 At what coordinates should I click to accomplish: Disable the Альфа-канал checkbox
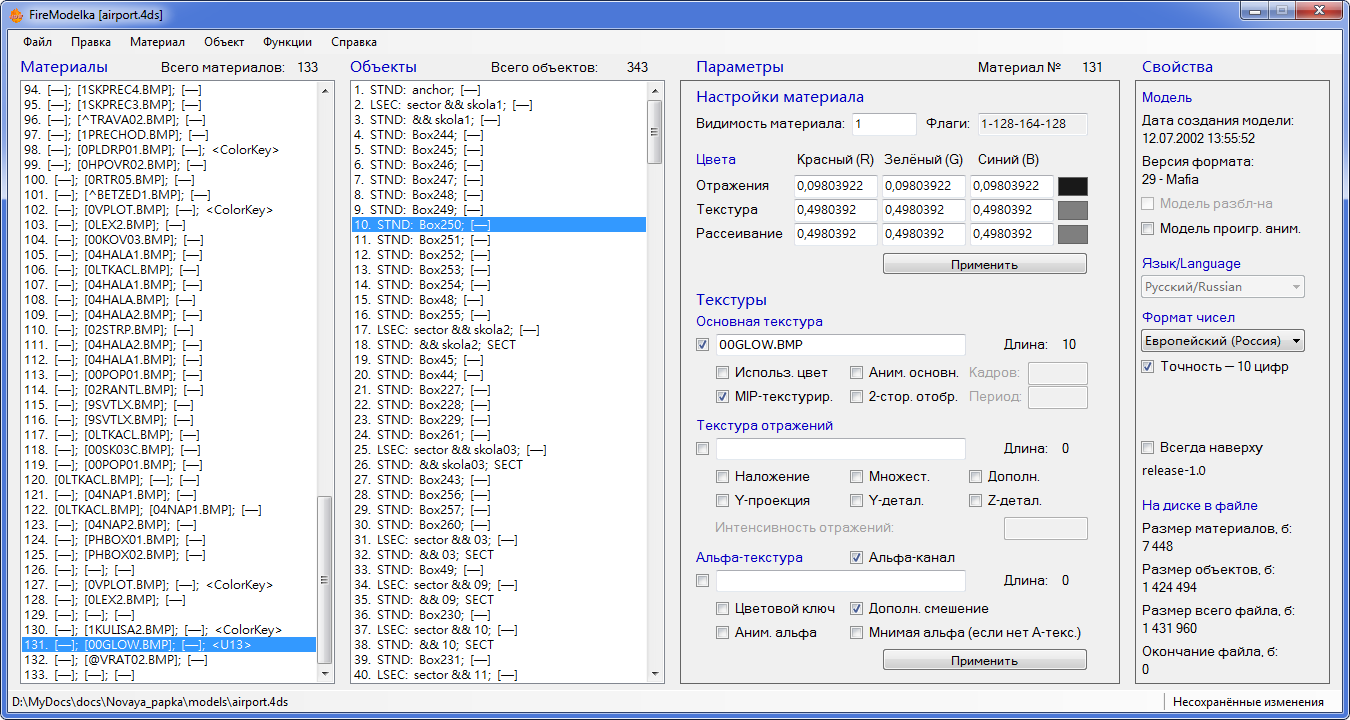857,558
